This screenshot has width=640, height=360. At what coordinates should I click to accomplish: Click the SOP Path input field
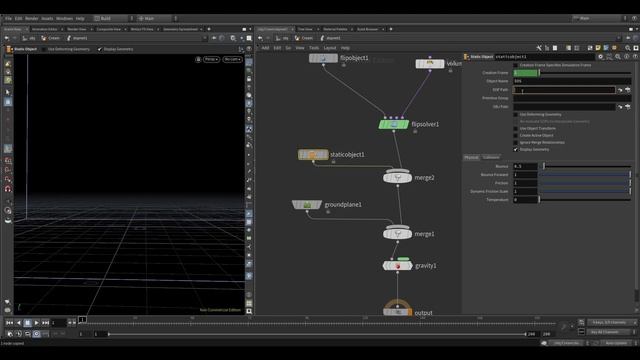click(x=564, y=90)
